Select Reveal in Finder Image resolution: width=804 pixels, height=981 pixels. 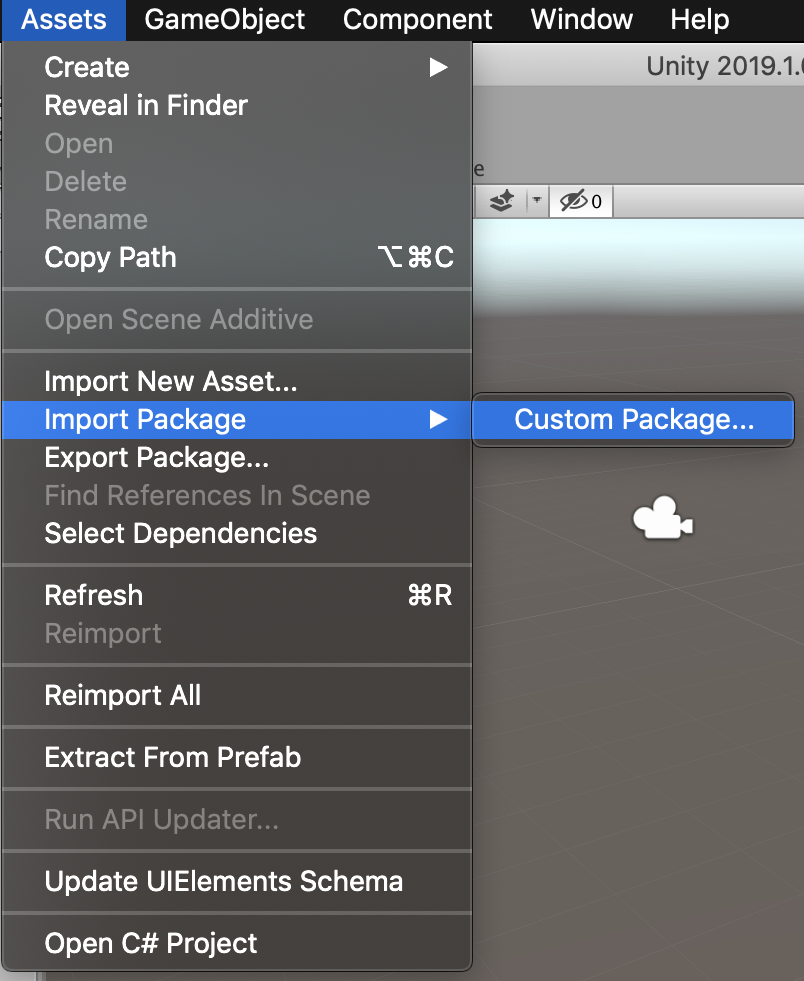pyautogui.click(x=146, y=106)
